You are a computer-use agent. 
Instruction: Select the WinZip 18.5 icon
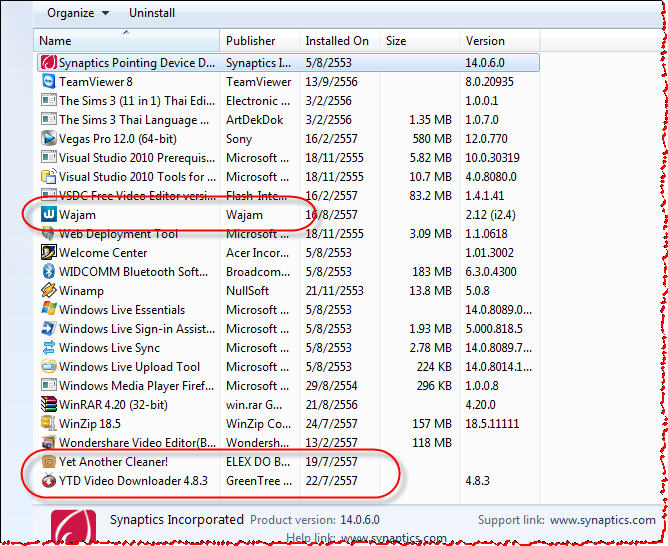(48, 424)
